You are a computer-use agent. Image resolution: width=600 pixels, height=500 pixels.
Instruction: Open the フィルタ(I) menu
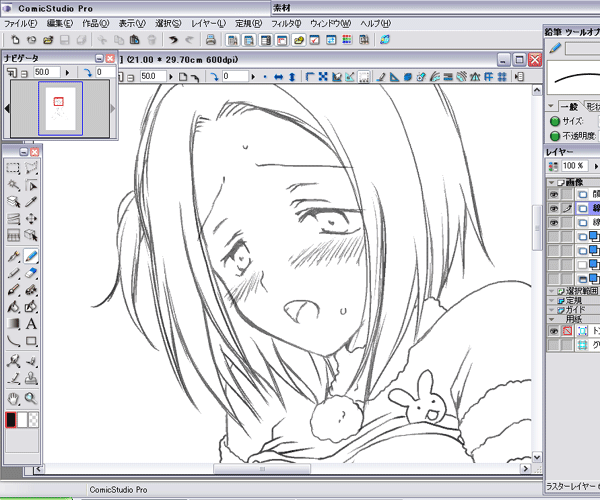click(286, 23)
